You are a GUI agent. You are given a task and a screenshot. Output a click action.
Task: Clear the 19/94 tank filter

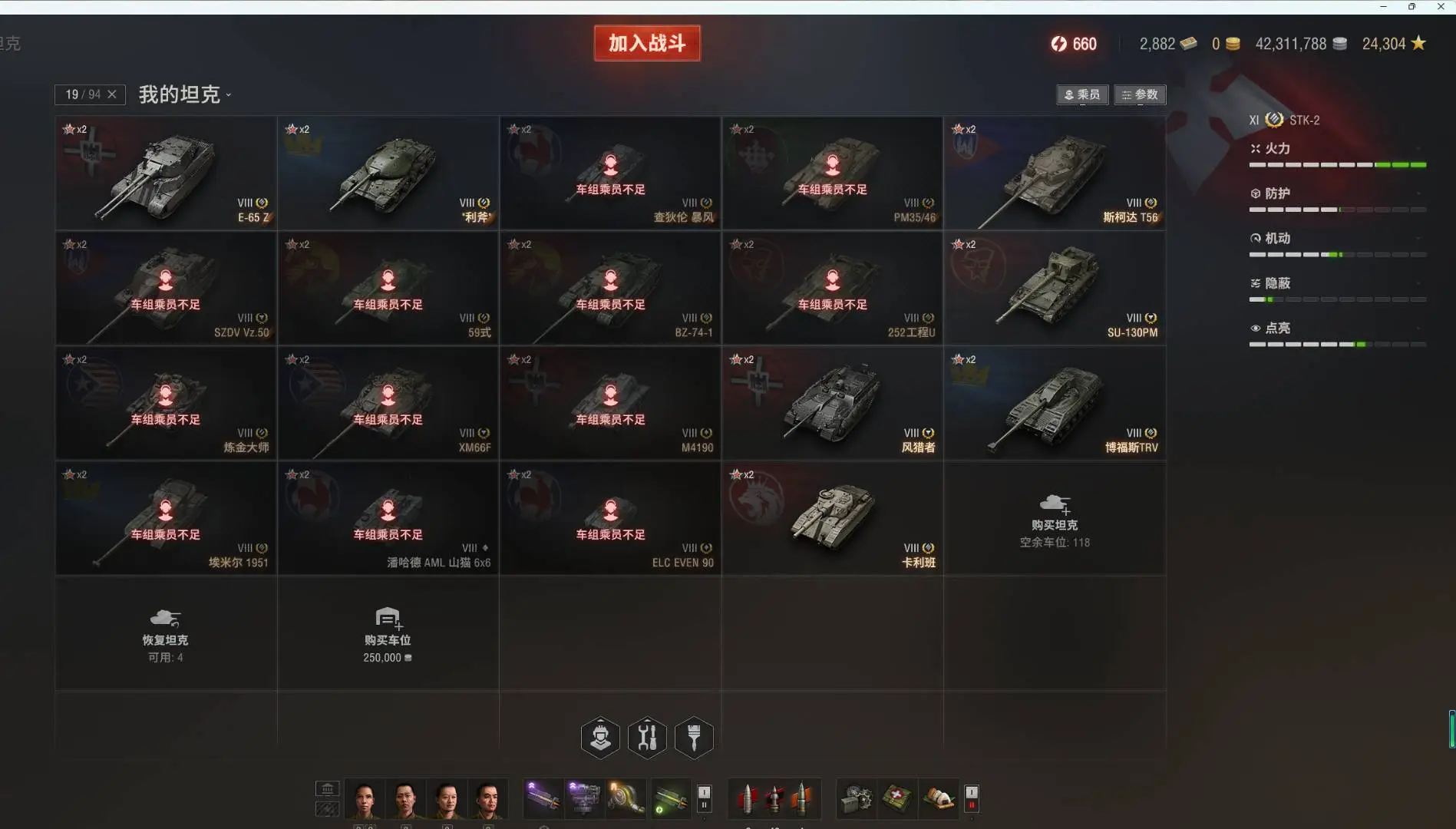coord(112,94)
